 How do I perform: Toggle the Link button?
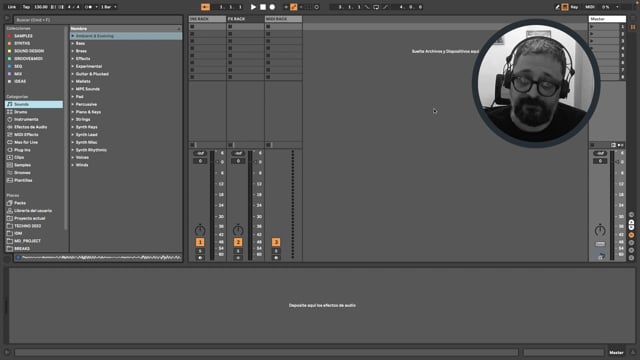point(11,7)
